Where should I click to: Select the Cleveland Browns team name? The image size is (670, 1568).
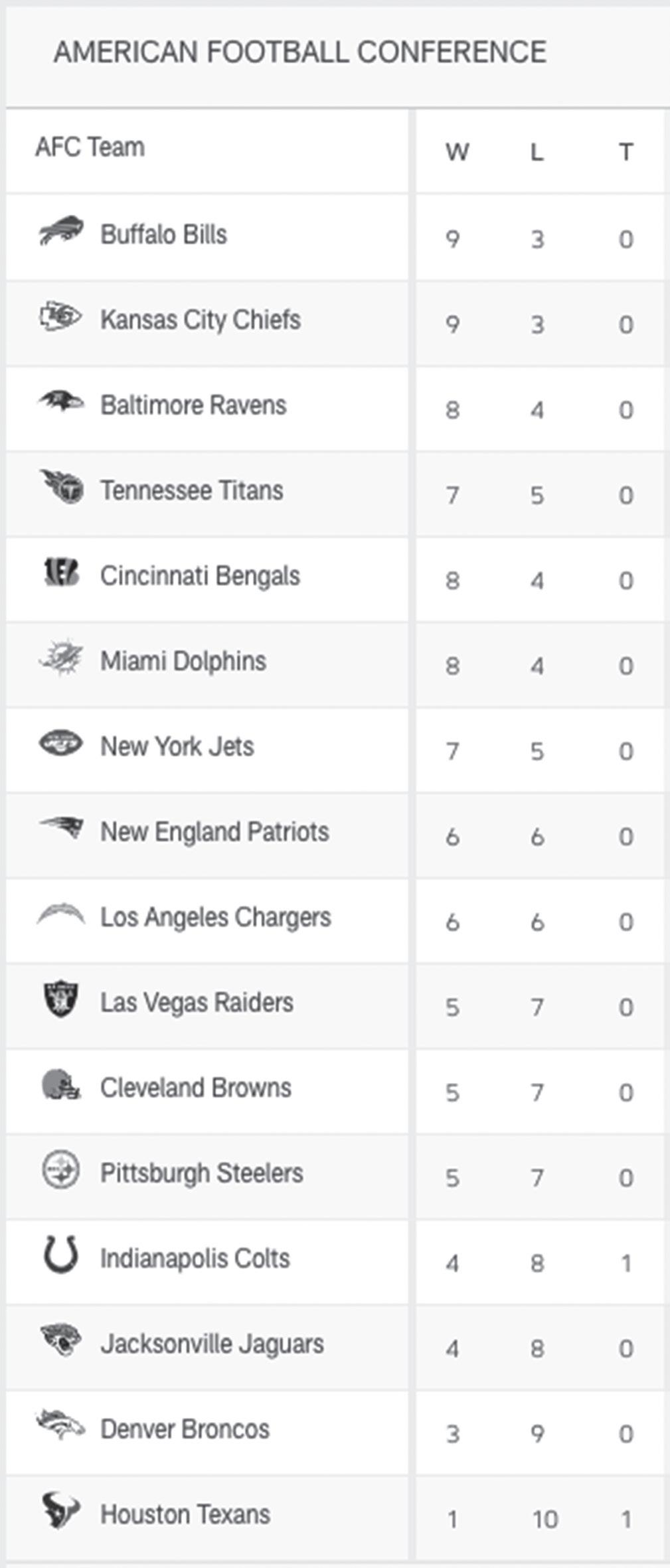[x=196, y=1088]
